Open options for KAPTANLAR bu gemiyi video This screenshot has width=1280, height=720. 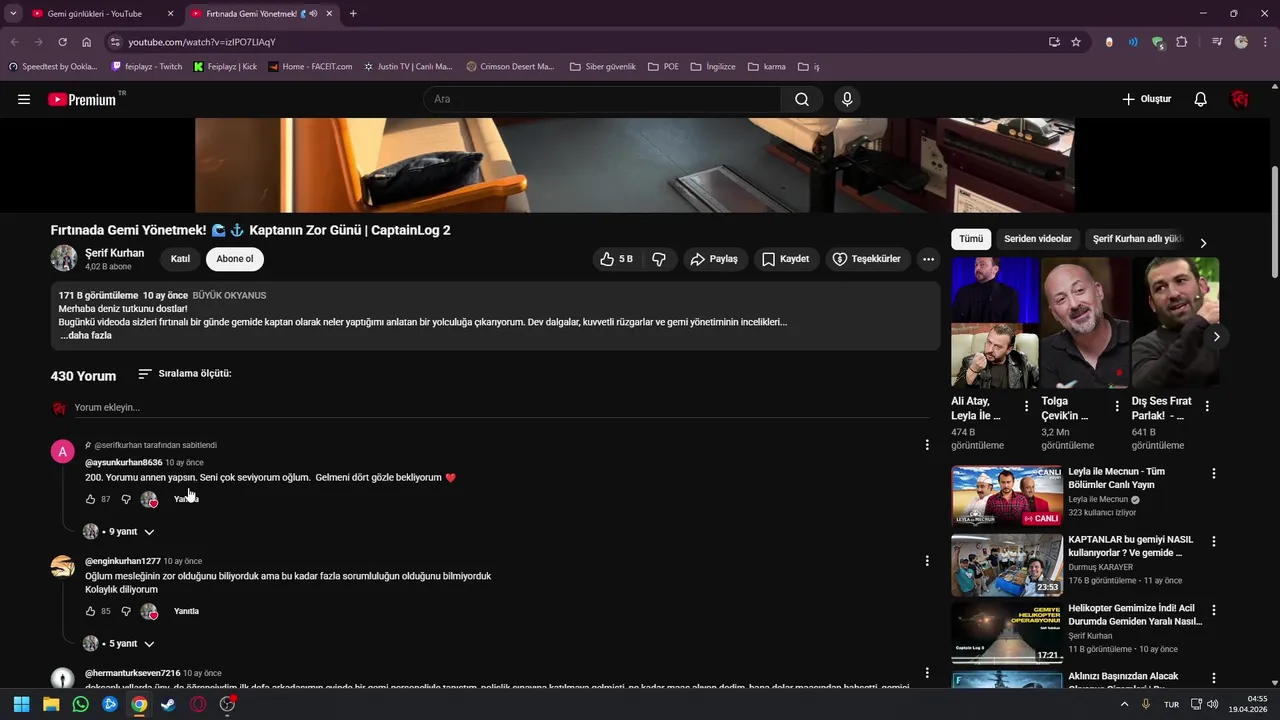(x=1214, y=541)
